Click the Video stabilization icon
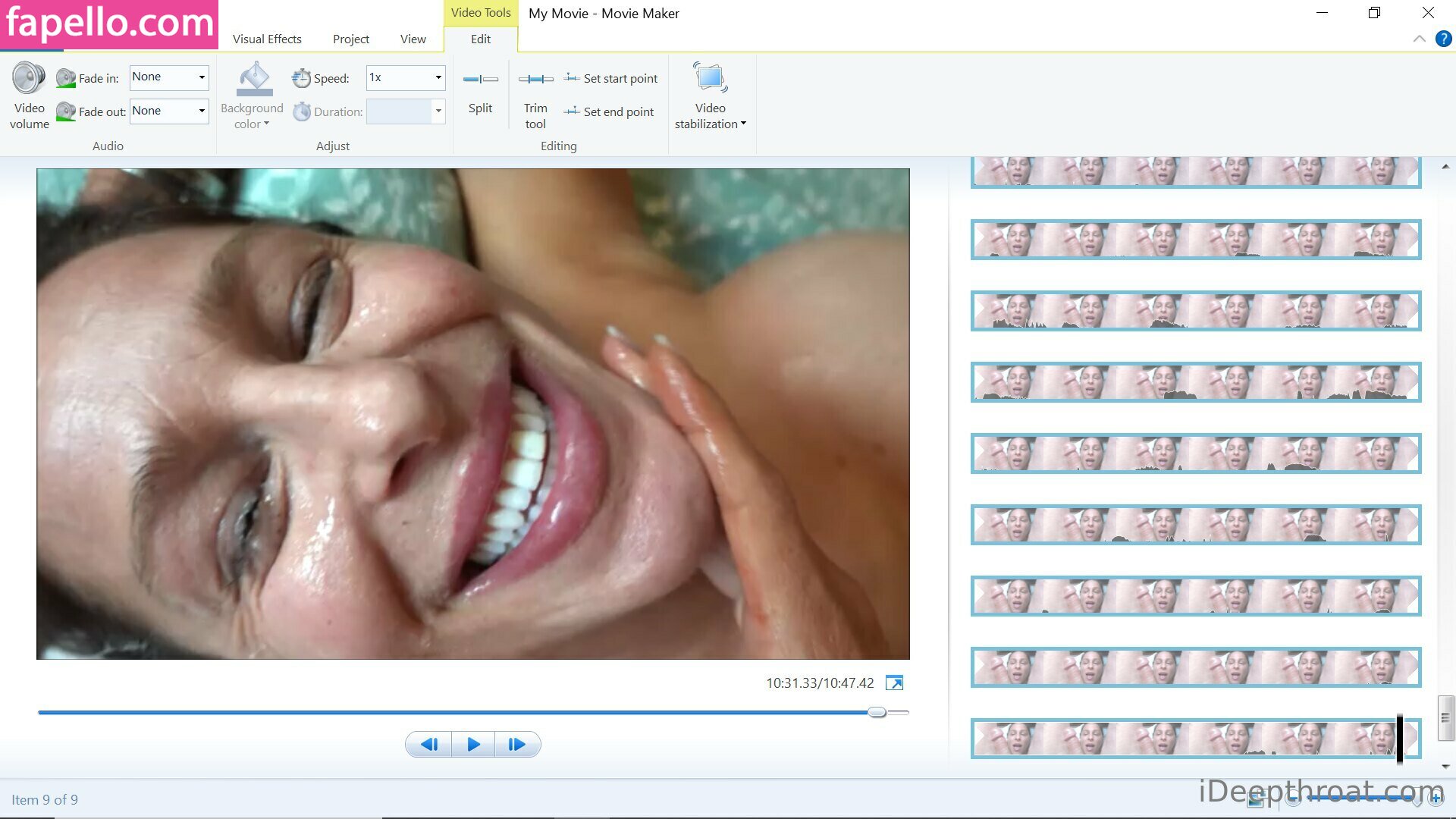The height and width of the screenshot is (819, 1456). coord(710,78)
